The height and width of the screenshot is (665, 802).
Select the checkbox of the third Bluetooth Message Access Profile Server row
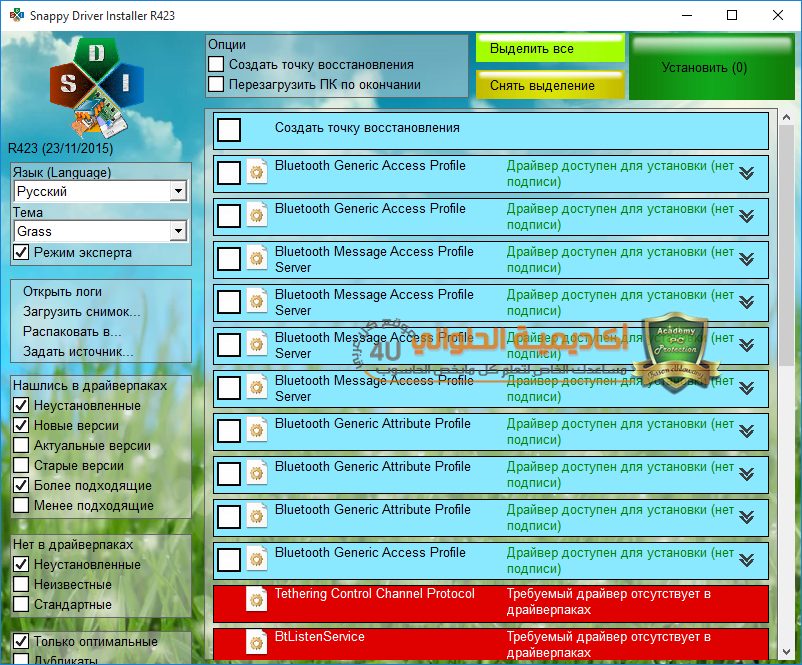[x=229, y=345]
